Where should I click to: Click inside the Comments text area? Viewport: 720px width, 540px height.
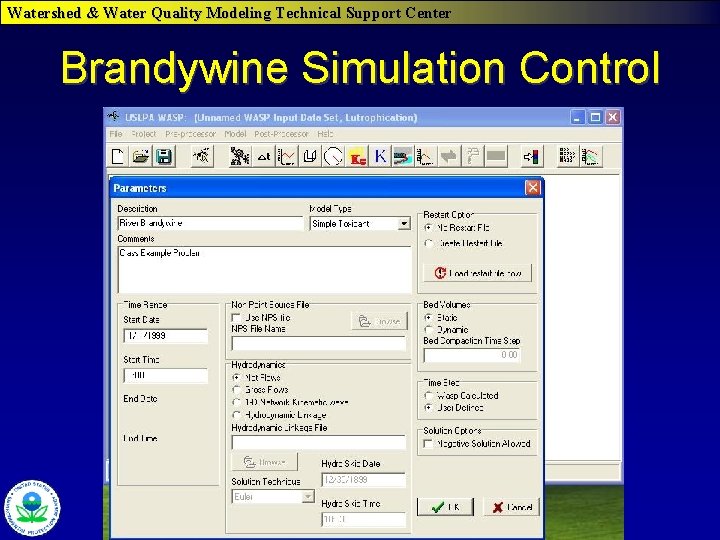[264, 270]
